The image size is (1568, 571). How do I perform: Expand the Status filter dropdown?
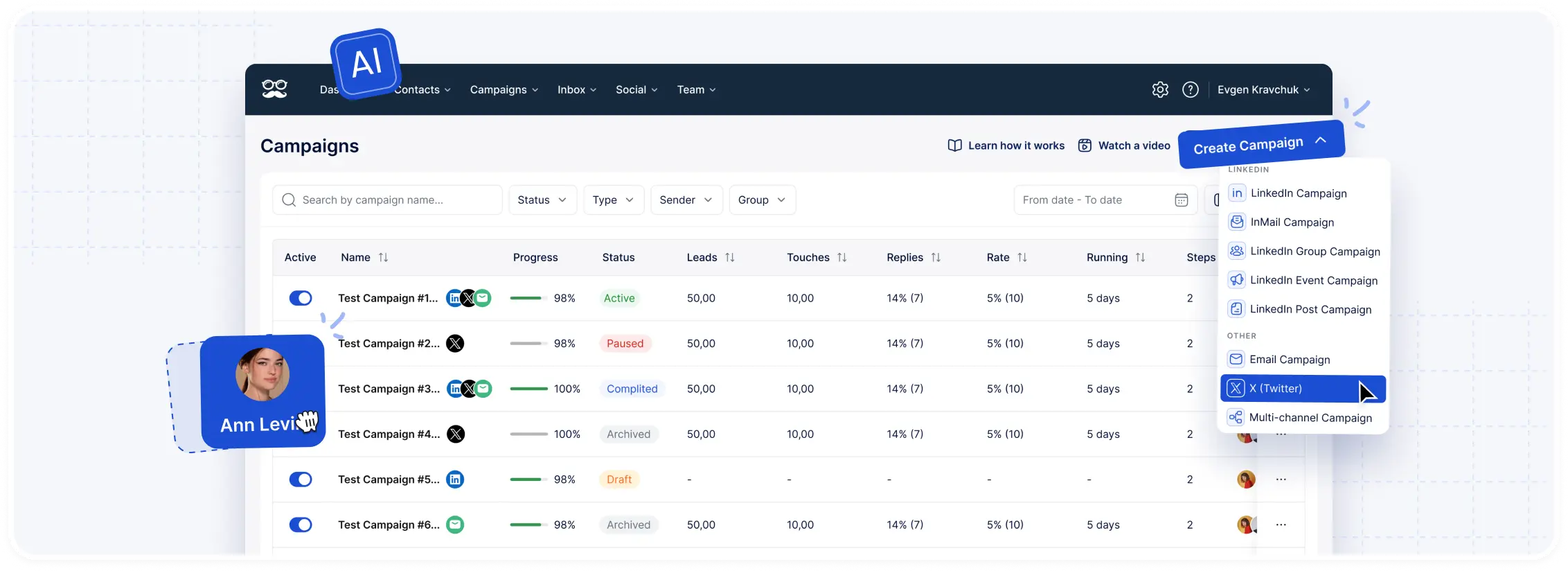[x=542, y=200]
